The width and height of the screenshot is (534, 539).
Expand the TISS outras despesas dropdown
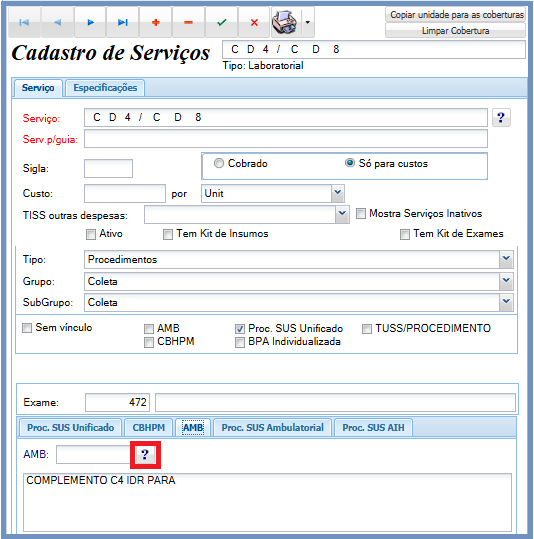[342, 214]
